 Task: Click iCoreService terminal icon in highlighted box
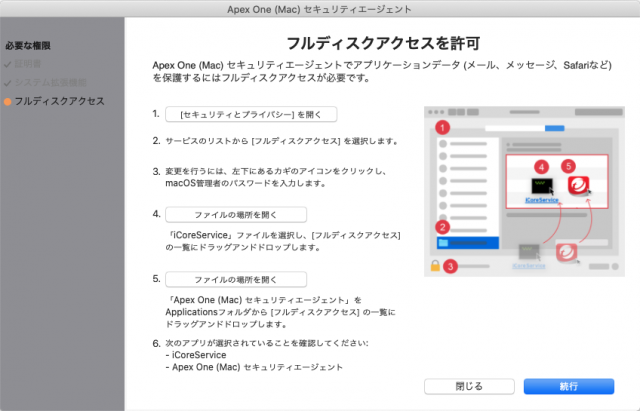(x=542, y=186)
